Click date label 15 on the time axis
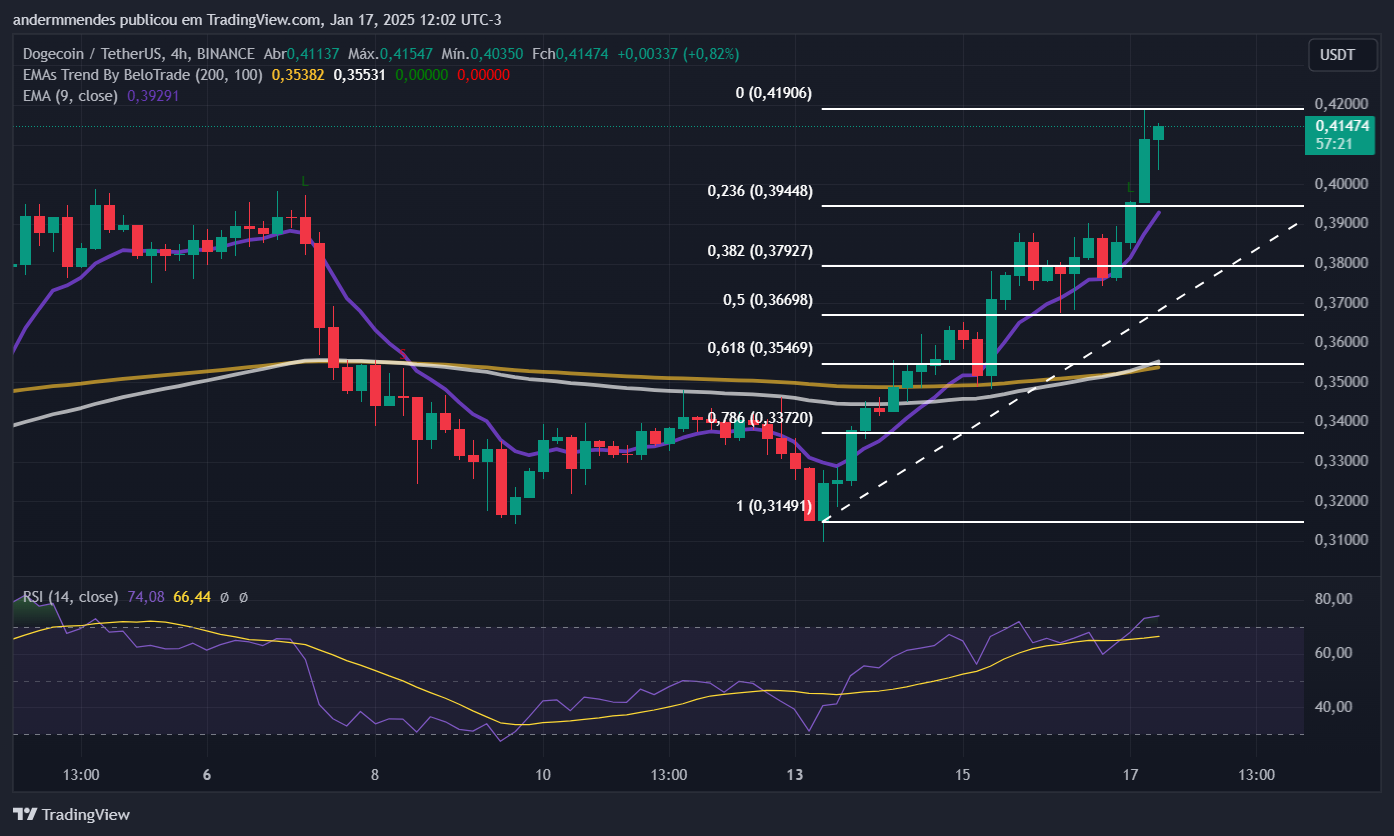 pos(962,775)
